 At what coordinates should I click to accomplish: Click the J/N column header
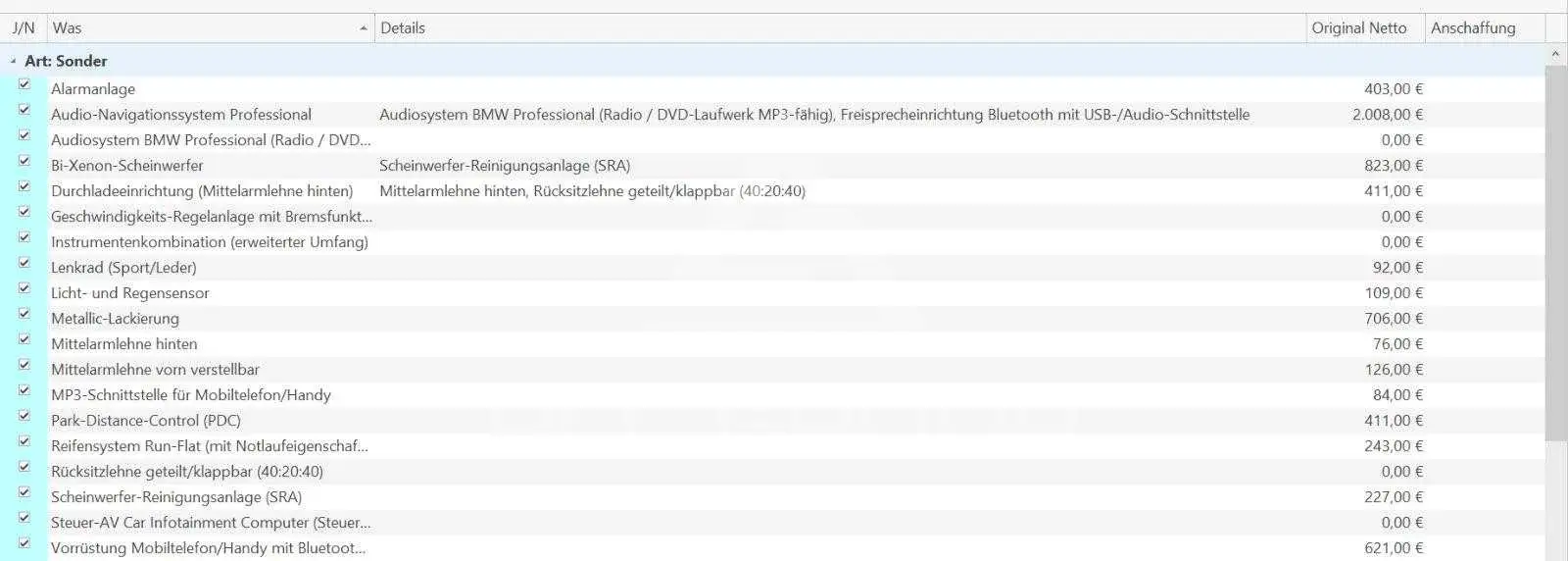[x=24, y=28]
